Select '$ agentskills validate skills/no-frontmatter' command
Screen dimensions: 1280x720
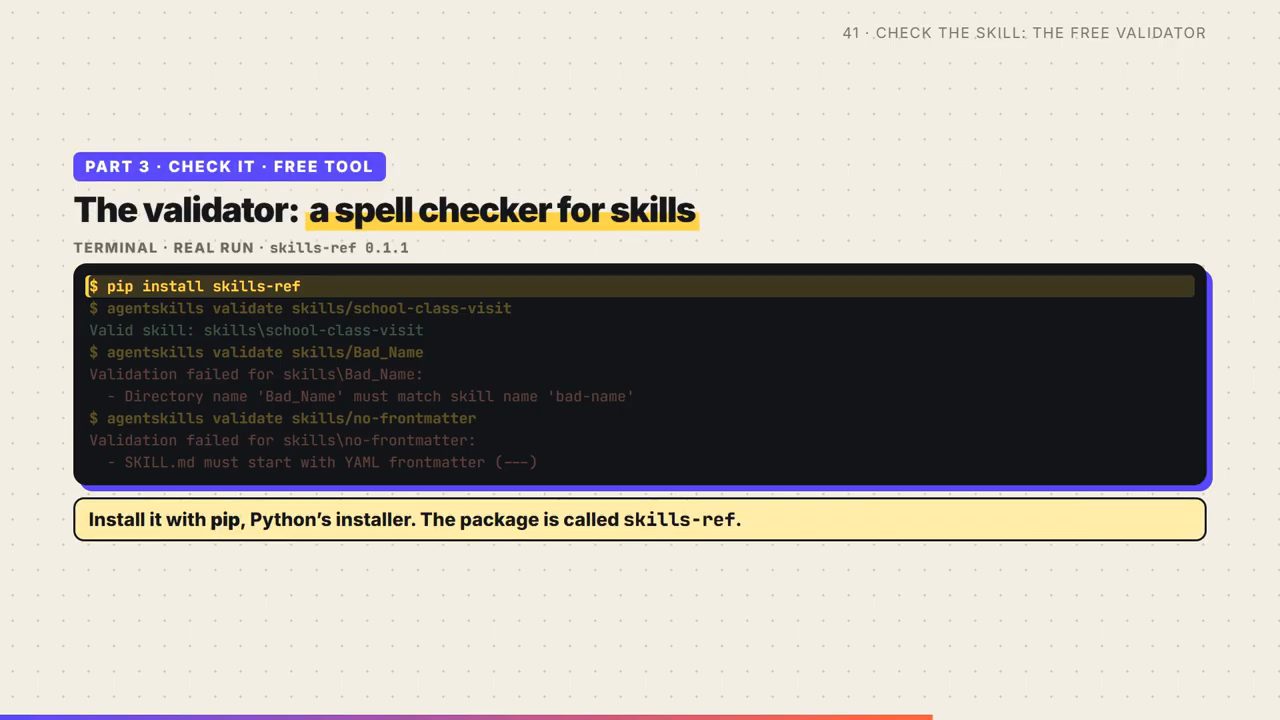click(282, 418)
